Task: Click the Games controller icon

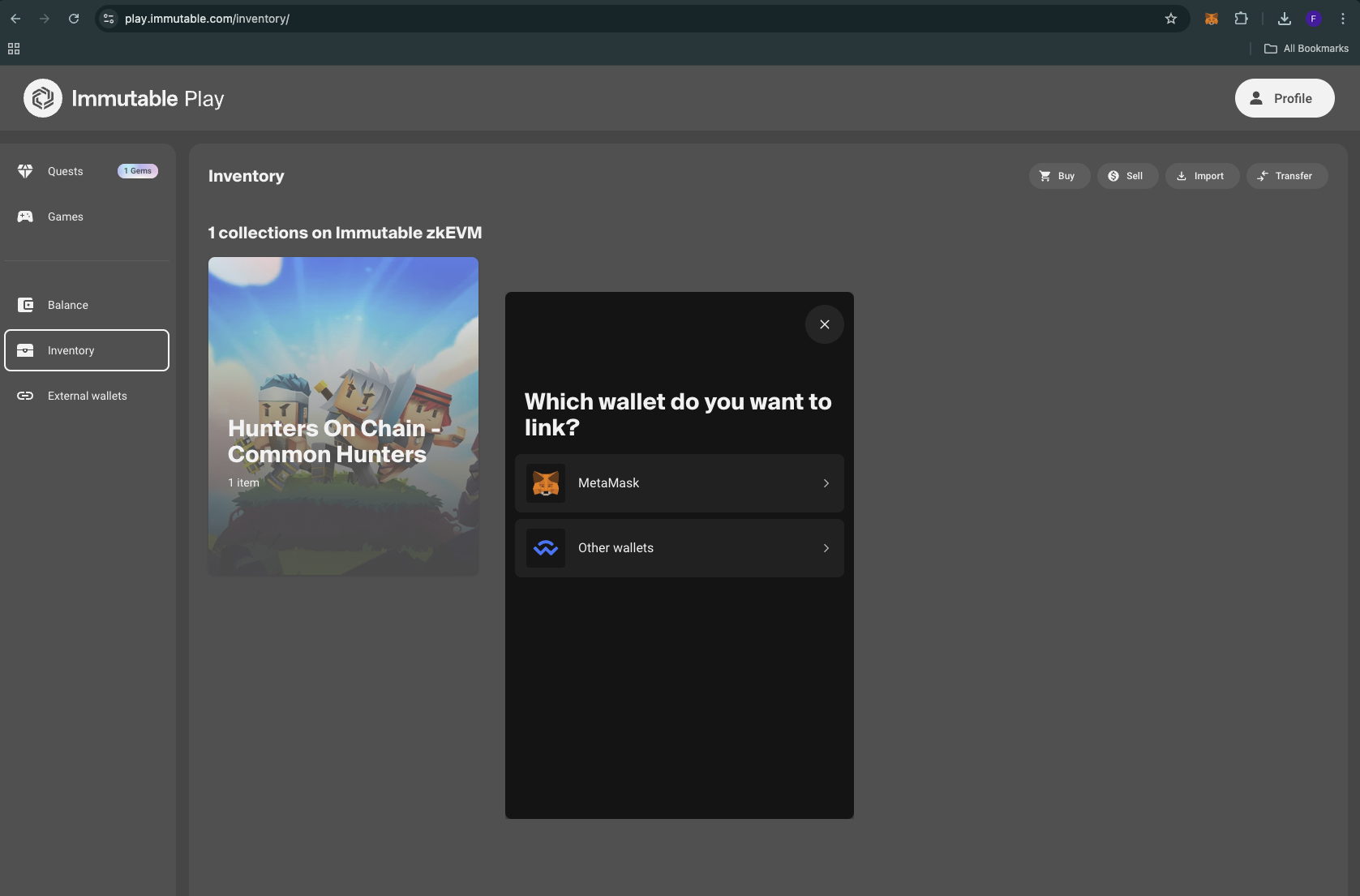Action: pyautogui.click(x=25, y=216)
